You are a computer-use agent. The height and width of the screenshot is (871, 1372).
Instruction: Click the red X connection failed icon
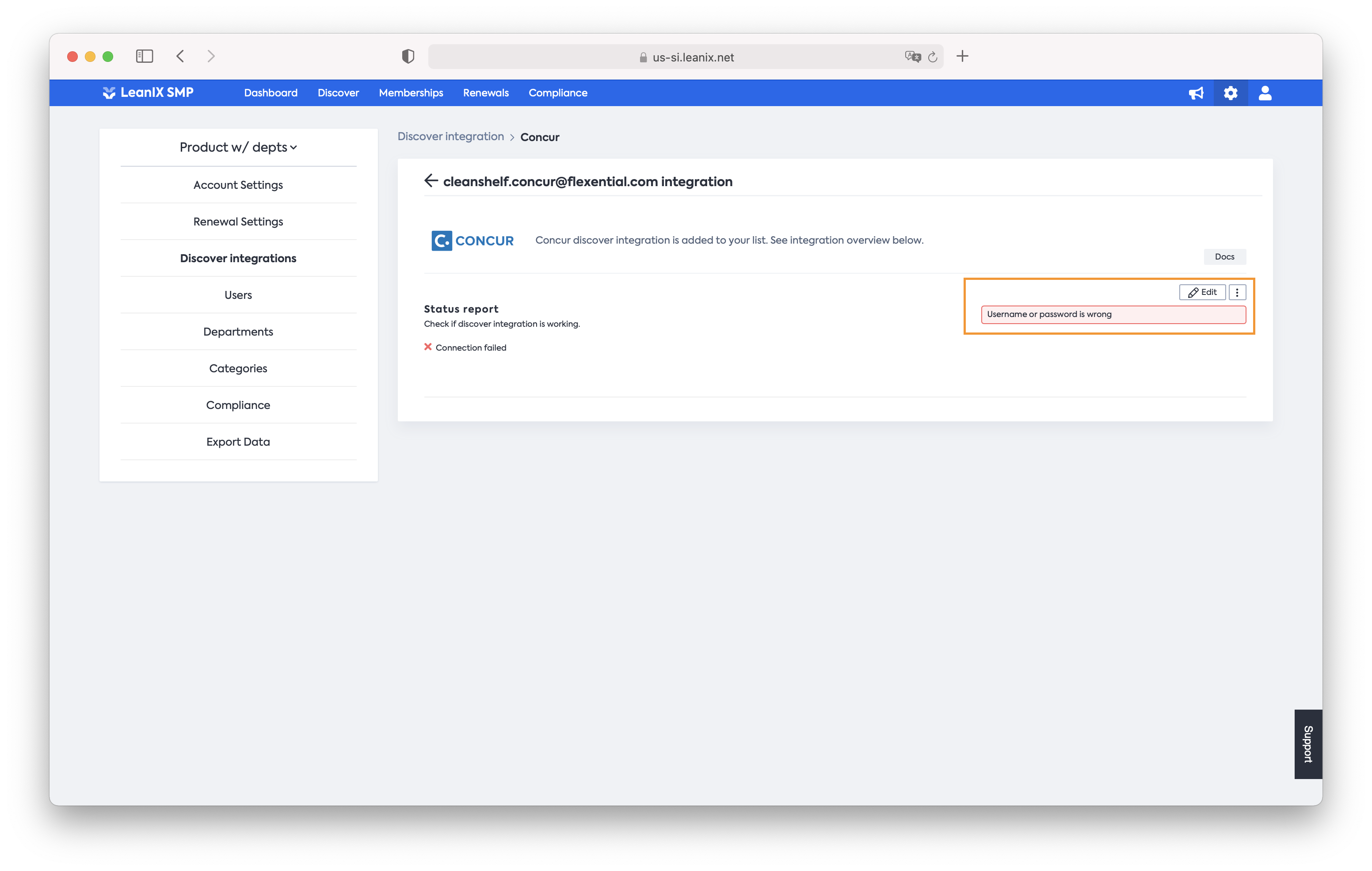(x=428, y=347)
